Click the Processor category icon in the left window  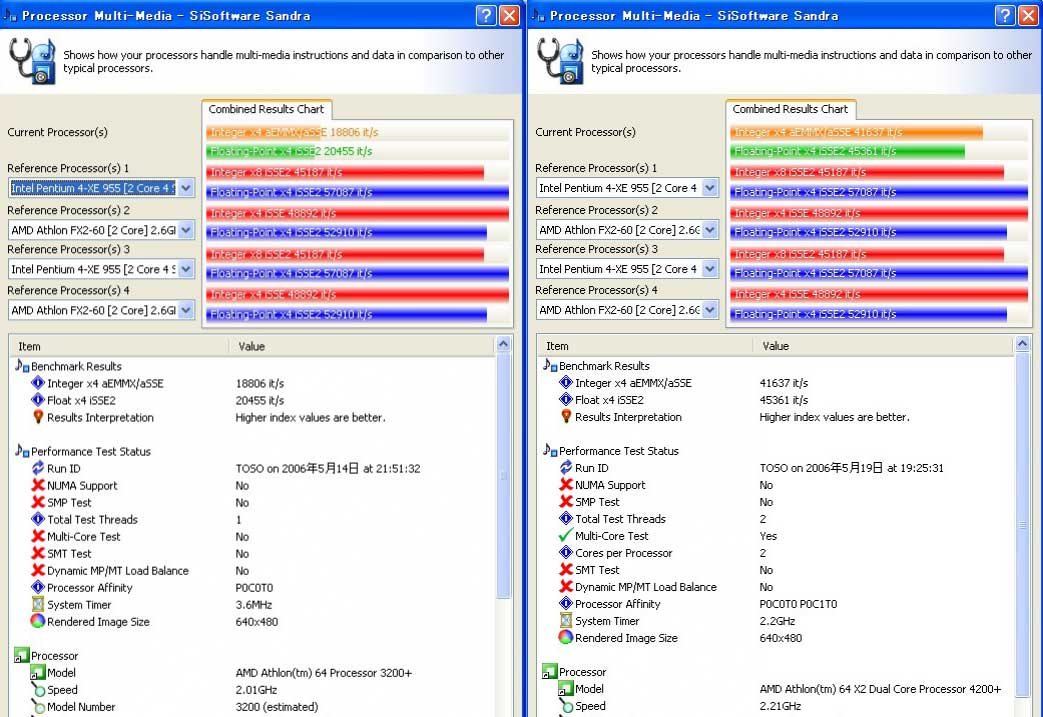pyautogui.click(x=22, y=656)
